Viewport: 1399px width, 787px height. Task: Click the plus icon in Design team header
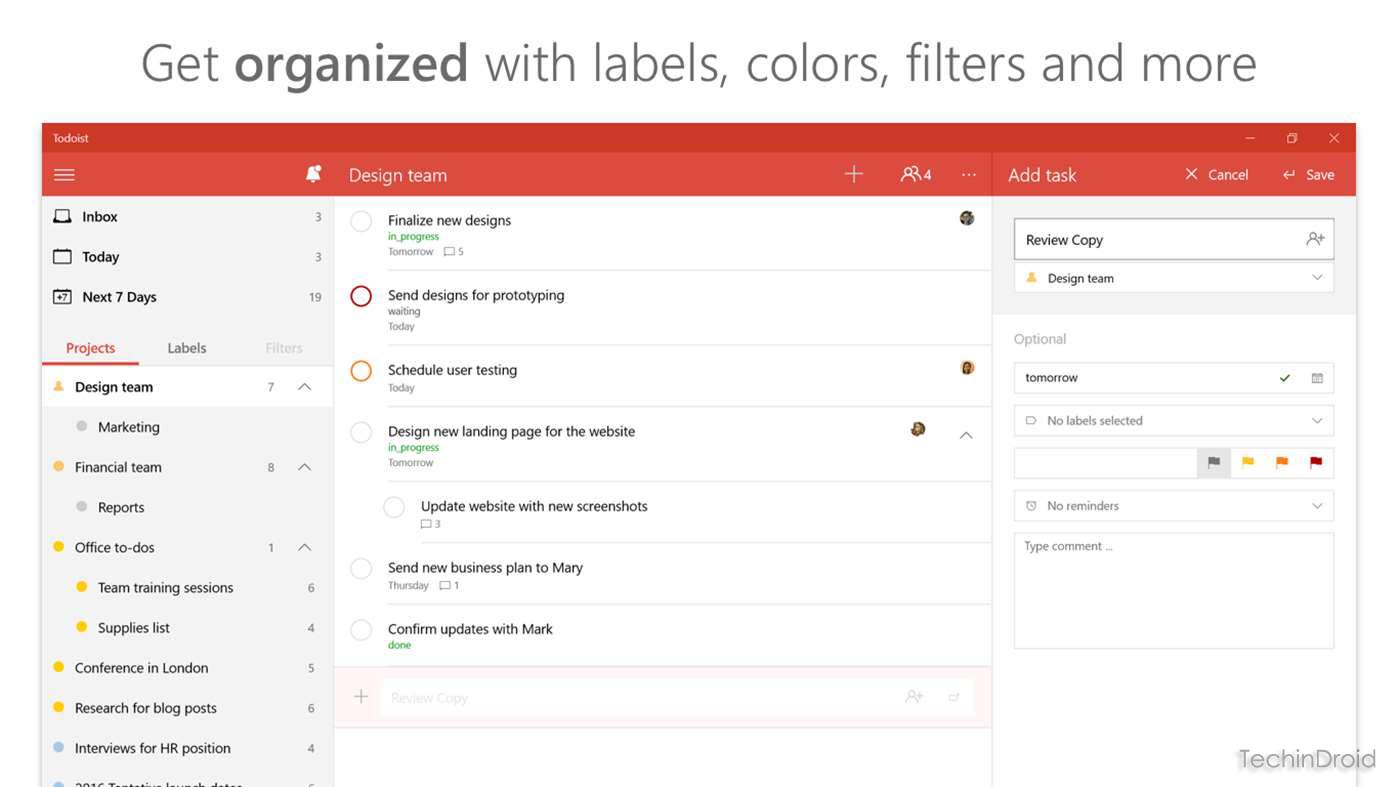tap(853, 175)
